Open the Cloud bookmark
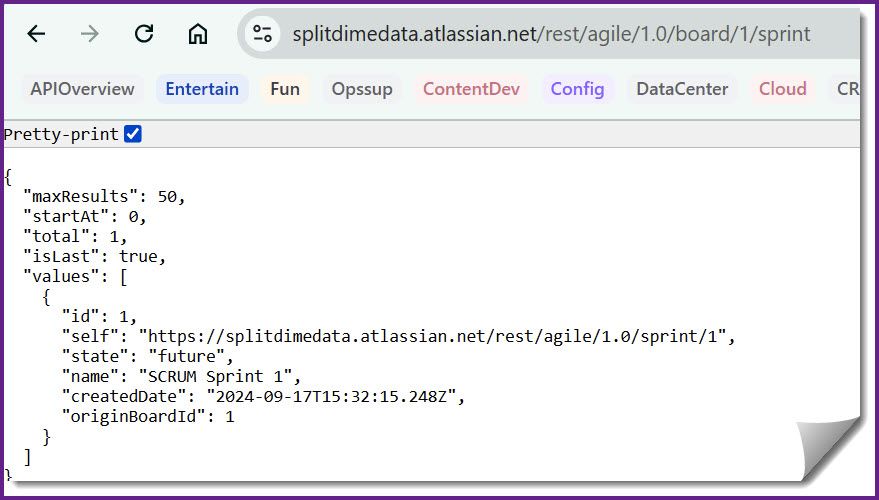The image size is (879, 500). pos(783,89)
